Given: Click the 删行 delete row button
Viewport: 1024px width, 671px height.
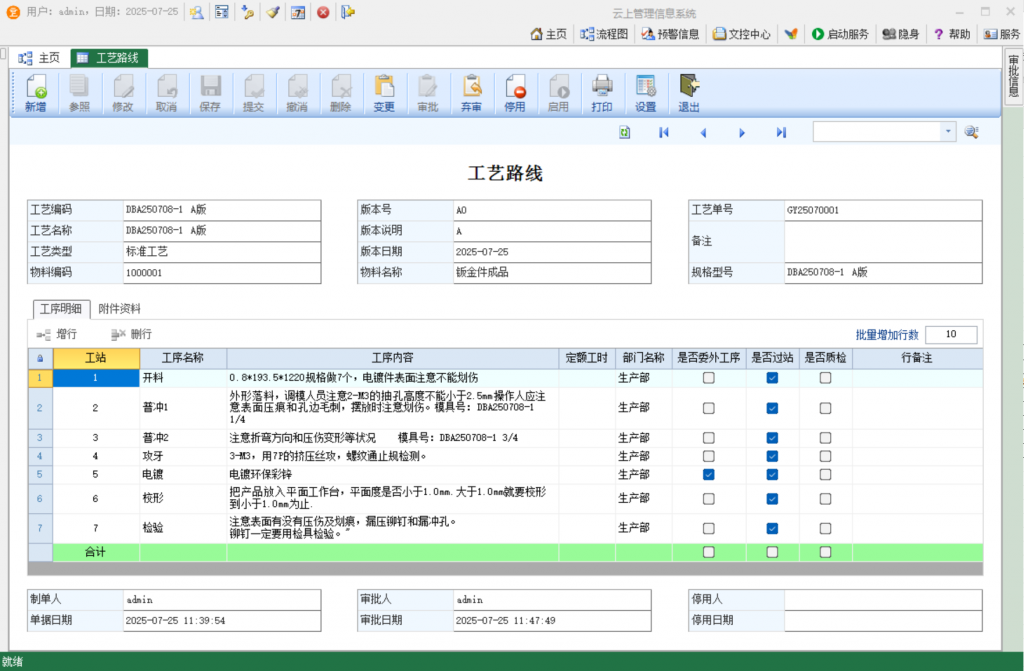Looking at the screenshot, I should pyautogui.click(x=132, y=335).
